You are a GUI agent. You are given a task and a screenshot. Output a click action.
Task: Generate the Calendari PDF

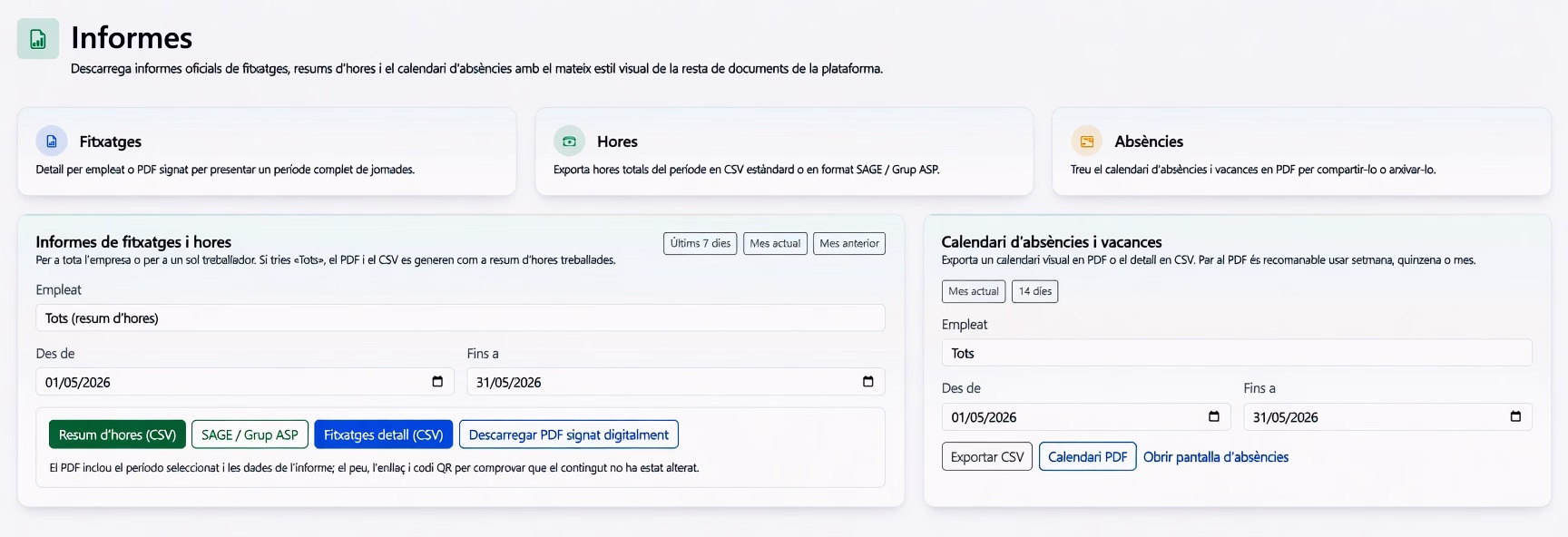[x=1087, y=457]
